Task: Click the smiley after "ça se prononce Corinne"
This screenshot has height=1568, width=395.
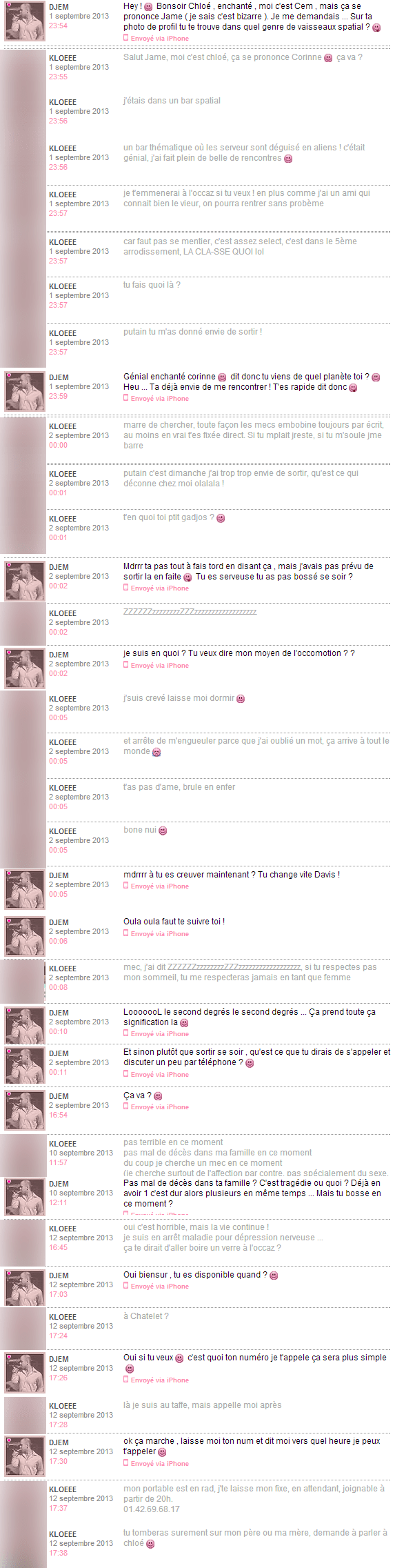Action: (328, 58)
